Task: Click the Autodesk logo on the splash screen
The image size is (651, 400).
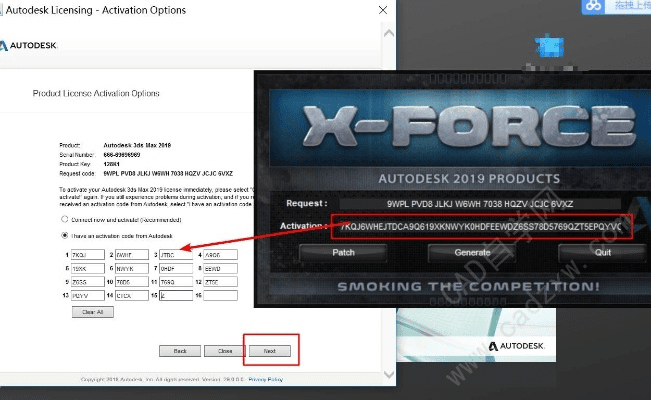Action: tap(516, 346)
